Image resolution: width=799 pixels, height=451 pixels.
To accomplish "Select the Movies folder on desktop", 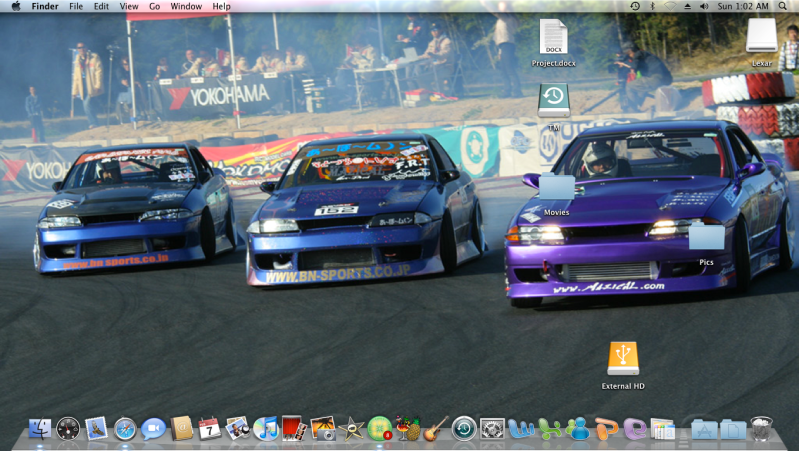I will click(x=556, y=194).
